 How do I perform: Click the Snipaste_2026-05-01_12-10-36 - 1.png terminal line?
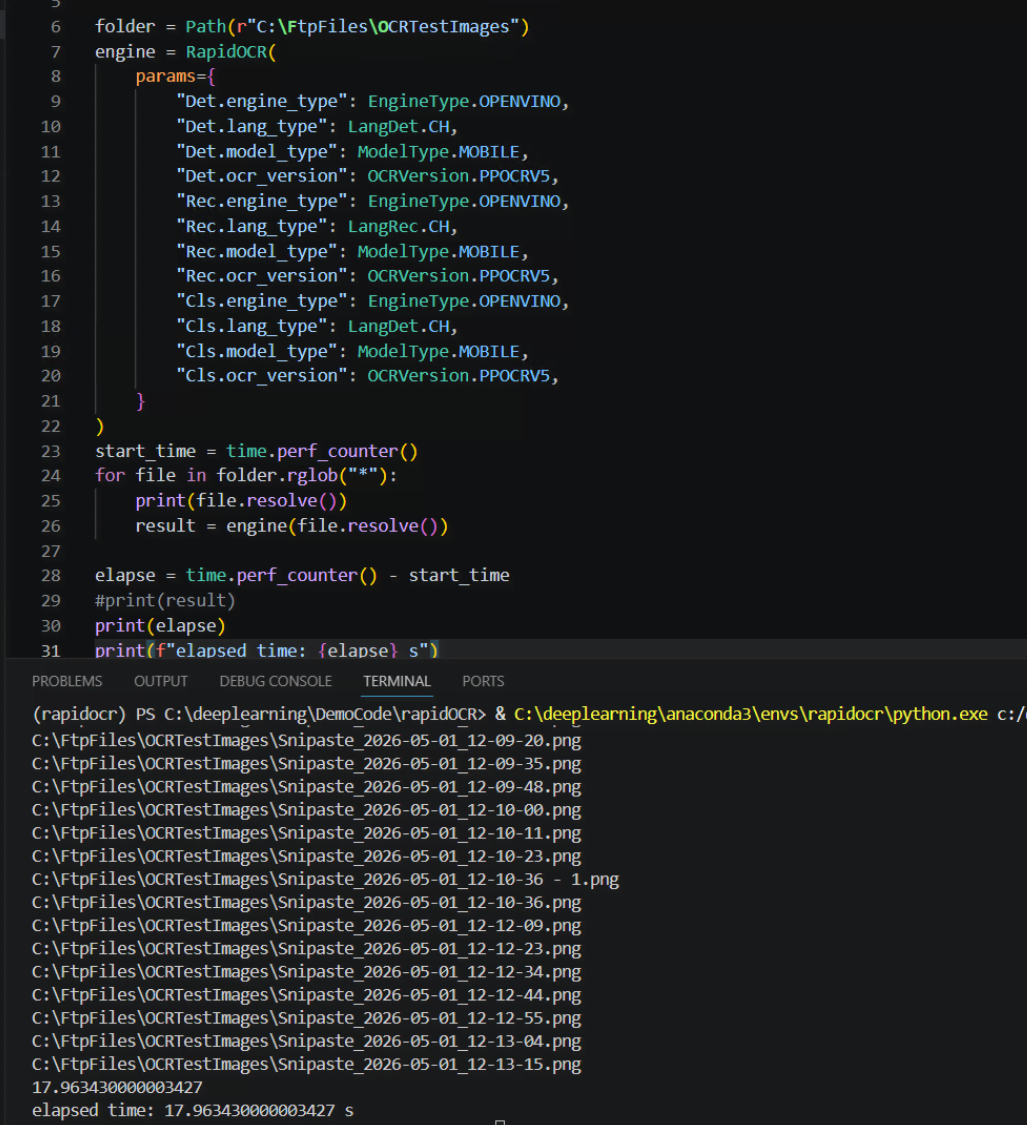coord(325,879)
